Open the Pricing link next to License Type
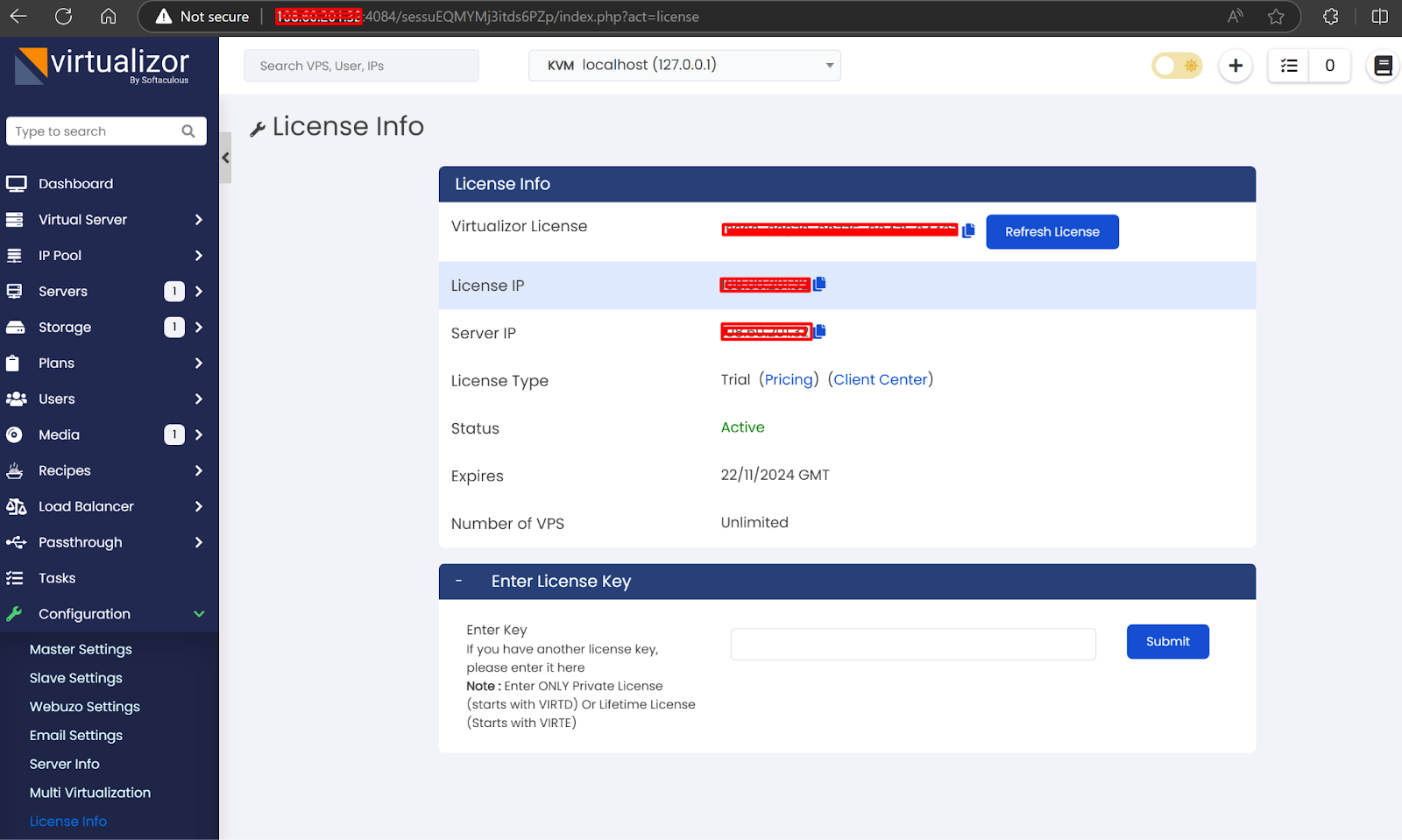The height and width of the screenshot is (840, 1402). (789, 379)
